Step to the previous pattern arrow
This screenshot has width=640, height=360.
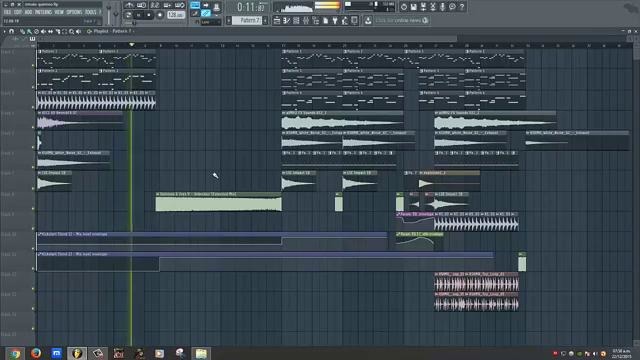coord(229,20)
